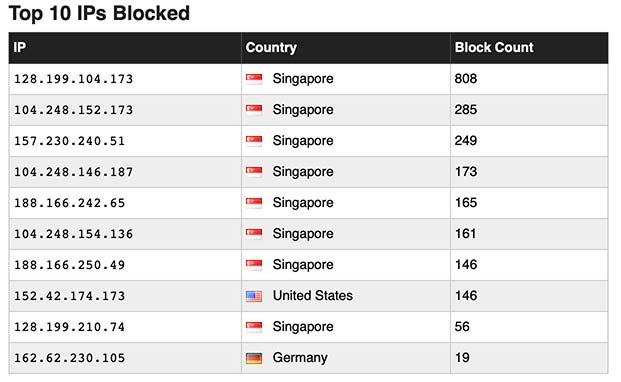This screenshot has width=621, height=382.
Task: Click the block count value 808
Action: point(466,79)
